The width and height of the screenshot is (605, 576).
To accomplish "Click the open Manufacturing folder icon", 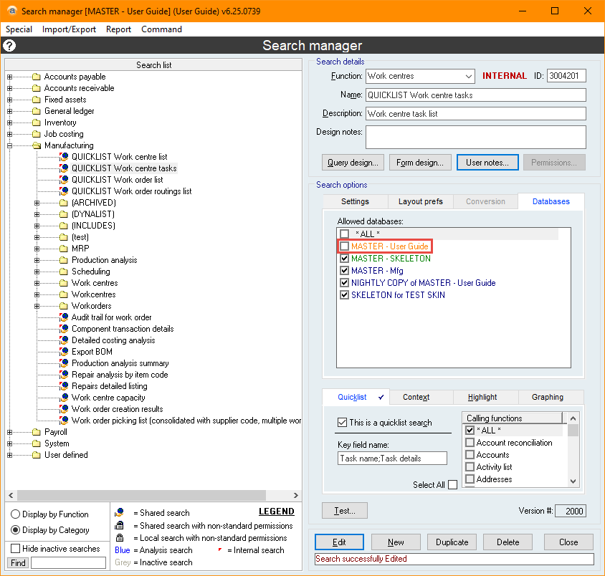I will [x=37, y=145].
